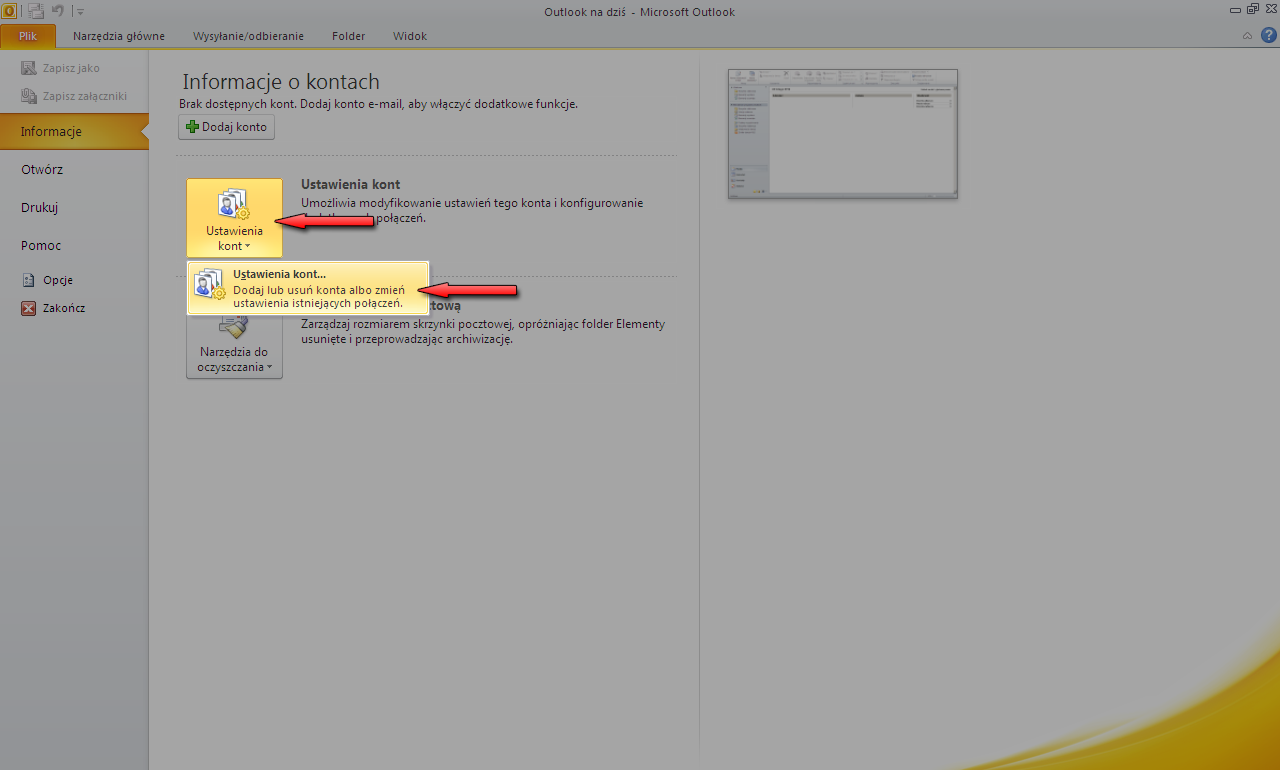This screenshot has width=1280, height=770.
Task: Click Zapisz załączniki in the sidebar
Action: tap(74, 97)
